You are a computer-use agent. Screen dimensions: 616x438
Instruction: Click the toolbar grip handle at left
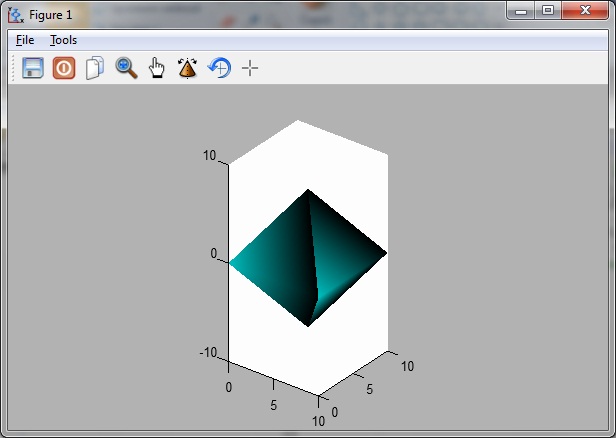(x=13, y=68)
